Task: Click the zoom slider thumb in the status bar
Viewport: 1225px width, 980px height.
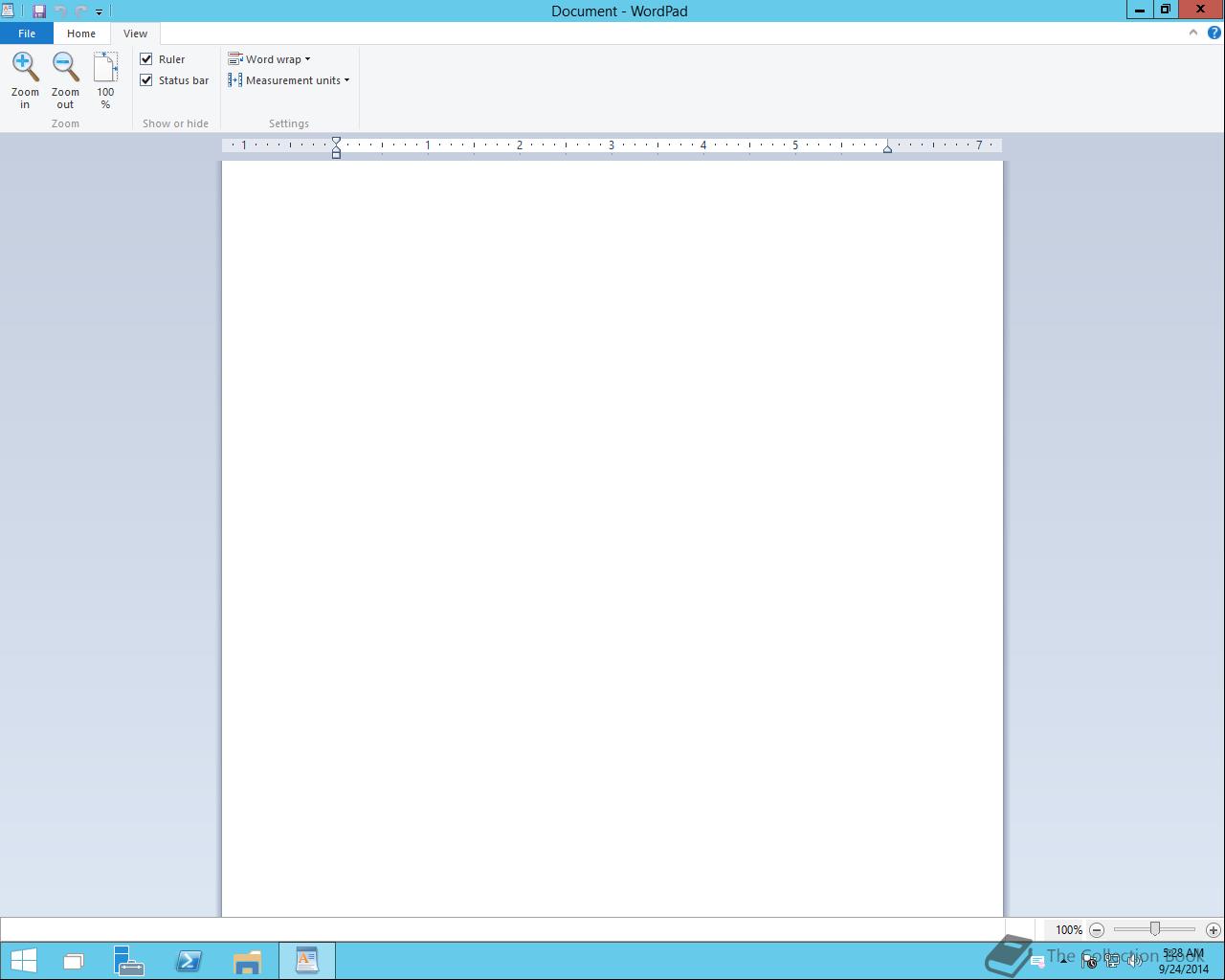Action: 1155,929
